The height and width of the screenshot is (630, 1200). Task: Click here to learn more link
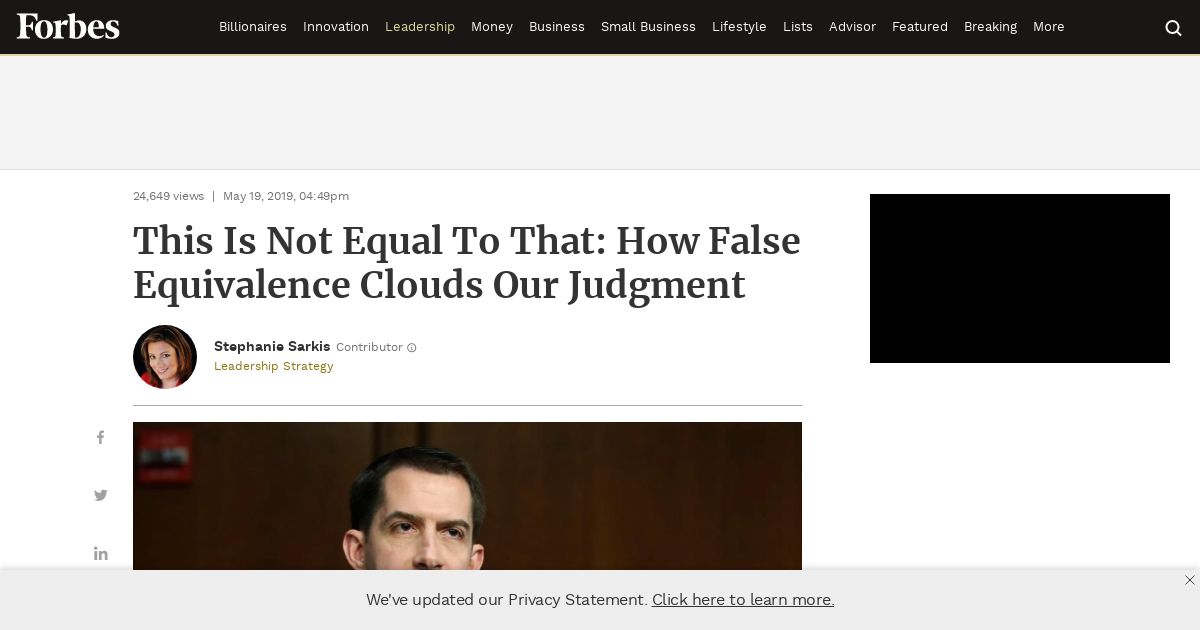point(743,600)
